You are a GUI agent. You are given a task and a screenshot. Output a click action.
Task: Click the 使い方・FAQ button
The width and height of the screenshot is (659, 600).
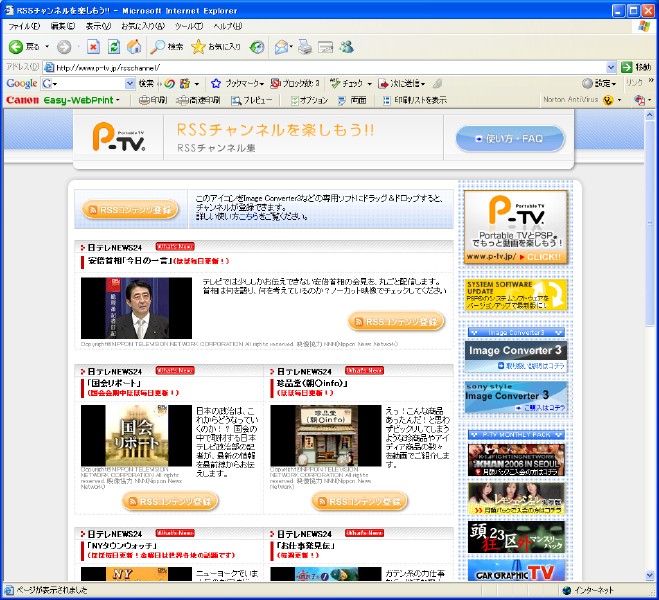[x=510, y=139]
